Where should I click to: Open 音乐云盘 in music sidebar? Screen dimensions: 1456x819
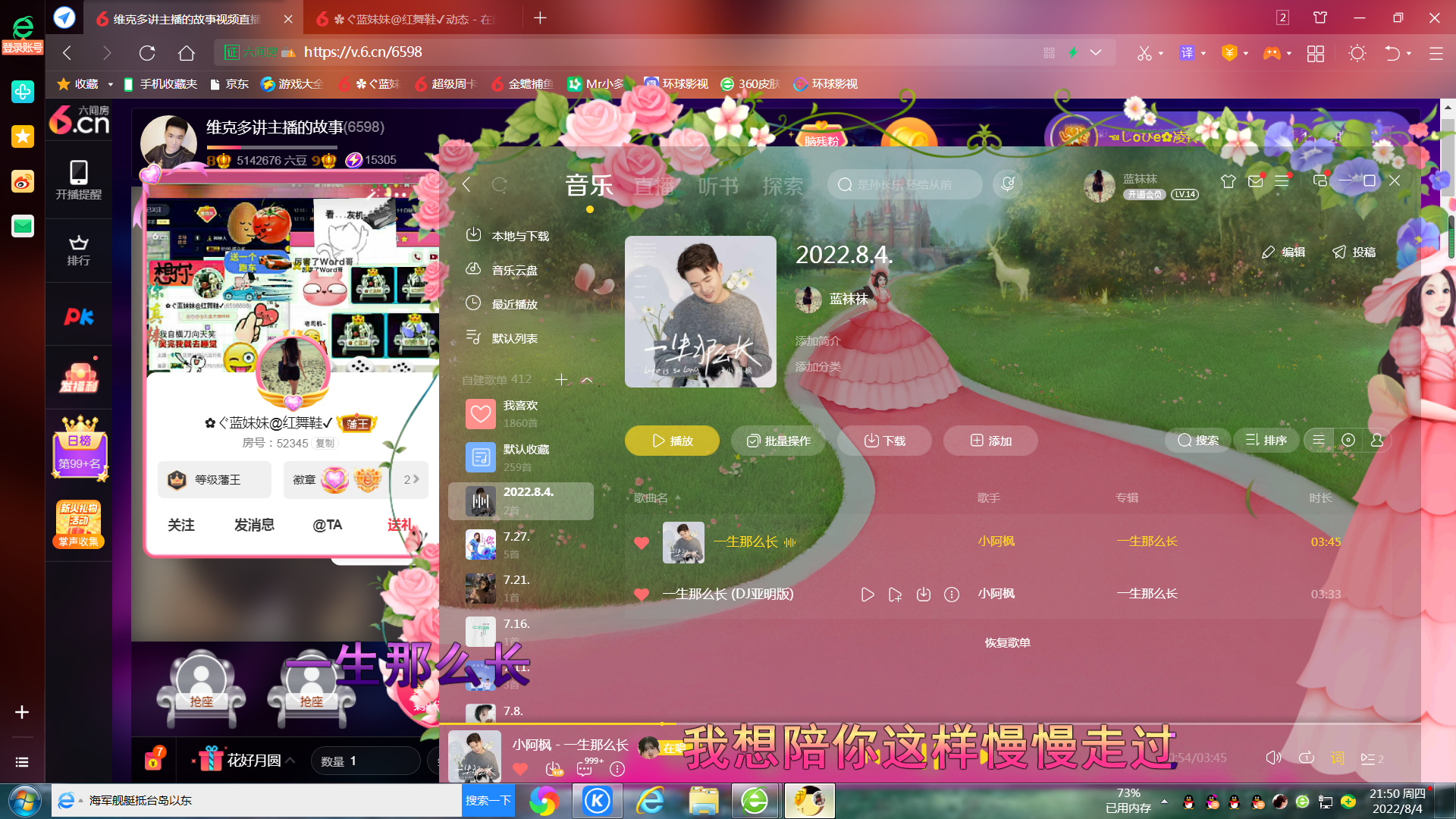(x=503, y=270)
